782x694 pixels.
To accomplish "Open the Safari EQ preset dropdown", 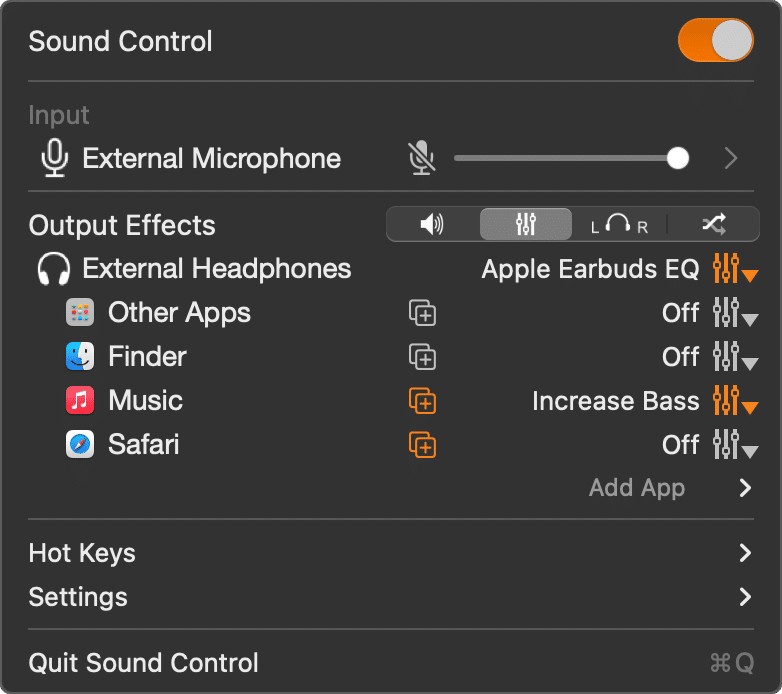I will (735, 445).
